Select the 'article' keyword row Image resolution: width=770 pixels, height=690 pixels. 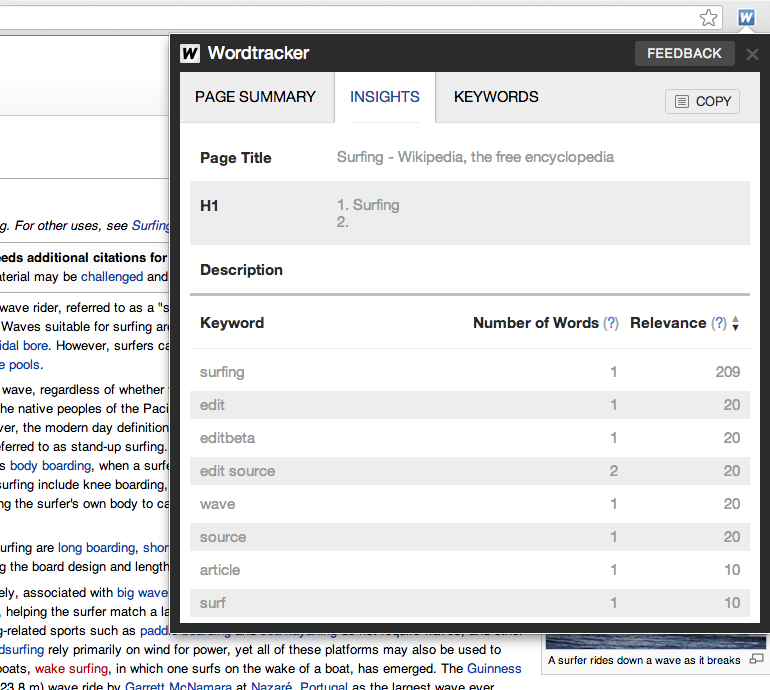470,570
